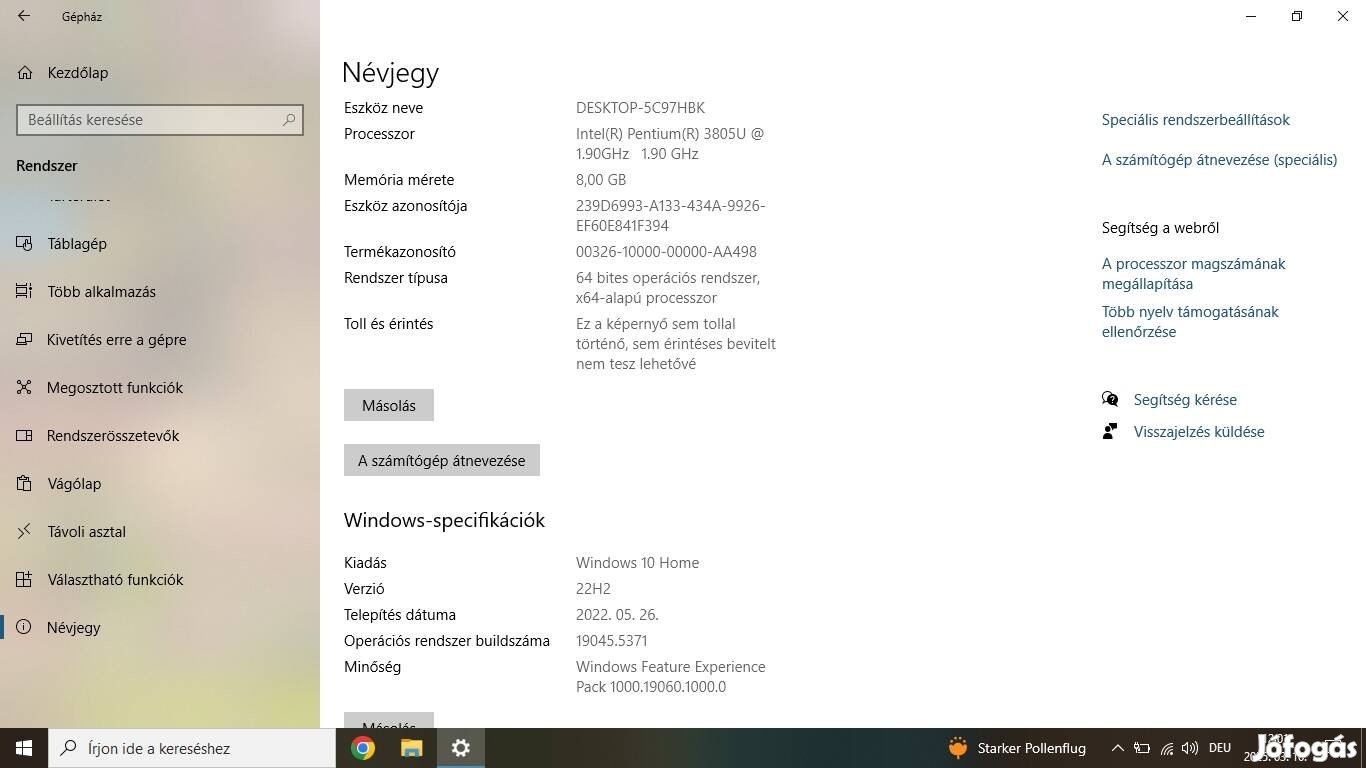This screenshot has width=1366, height=768.
Task: Open File Explorer from the taskbar
Action: click(x=412, y=748)
